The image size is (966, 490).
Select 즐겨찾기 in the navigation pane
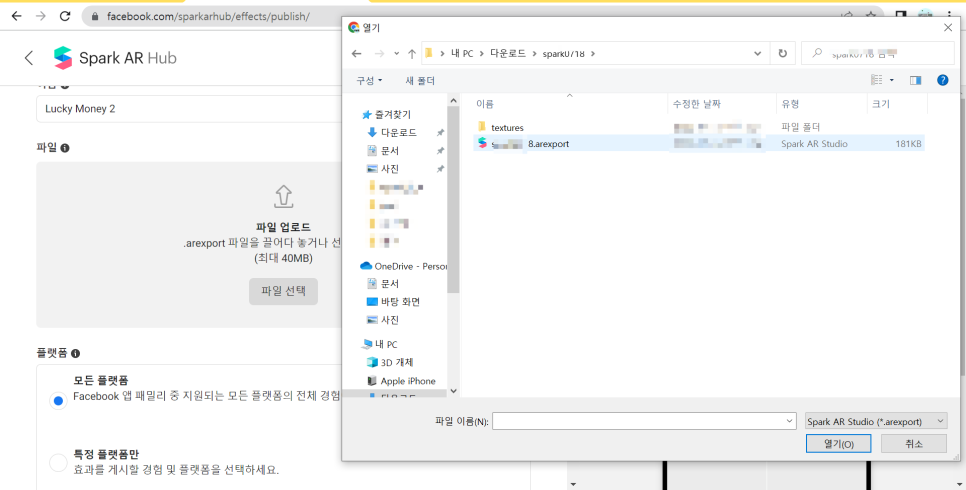click(x=393, y=115)
